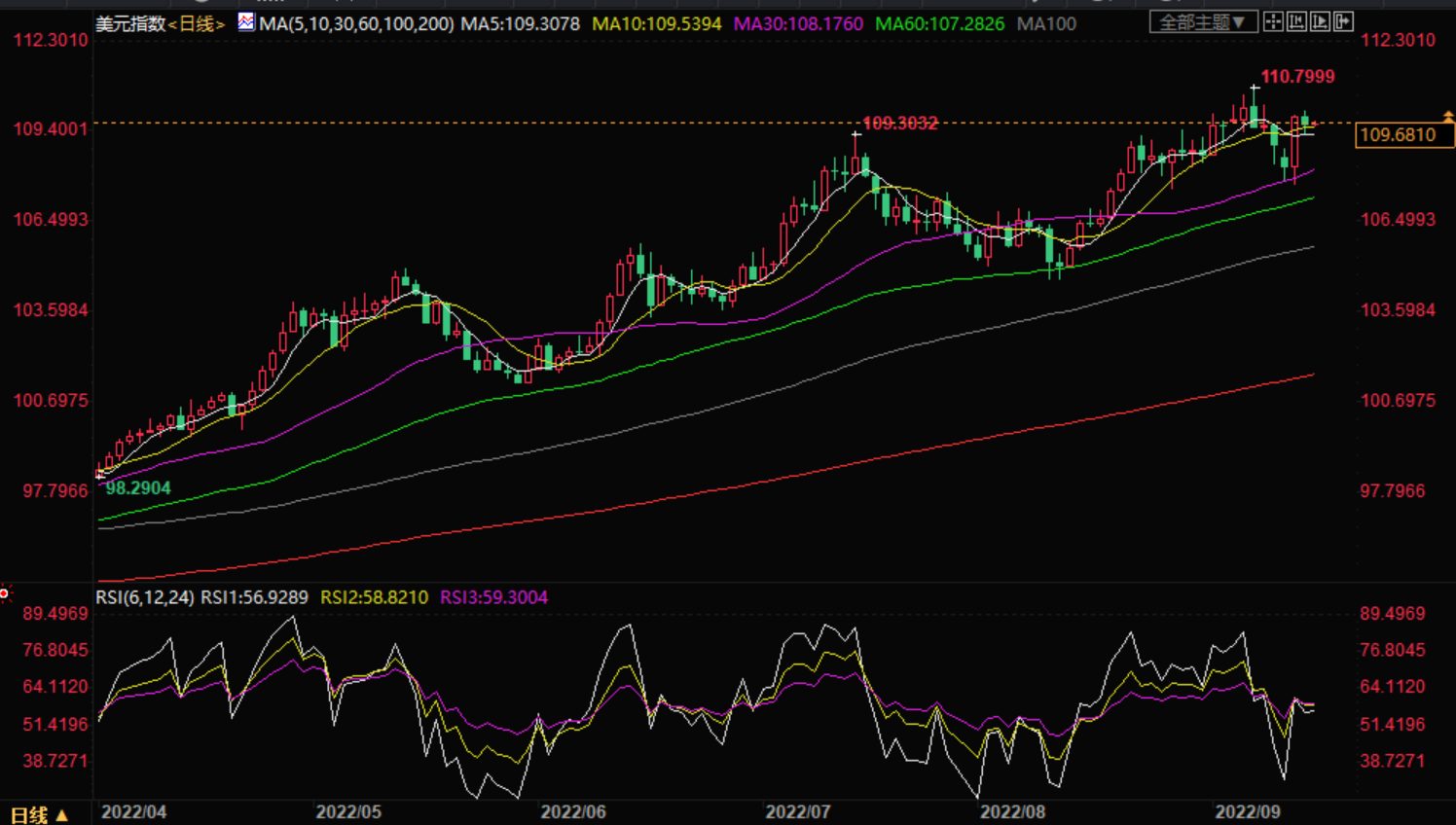Click the current price tag 109.6810
Image resolution: width=1456 pixels, height=825 pixels.
(1403, 135)
